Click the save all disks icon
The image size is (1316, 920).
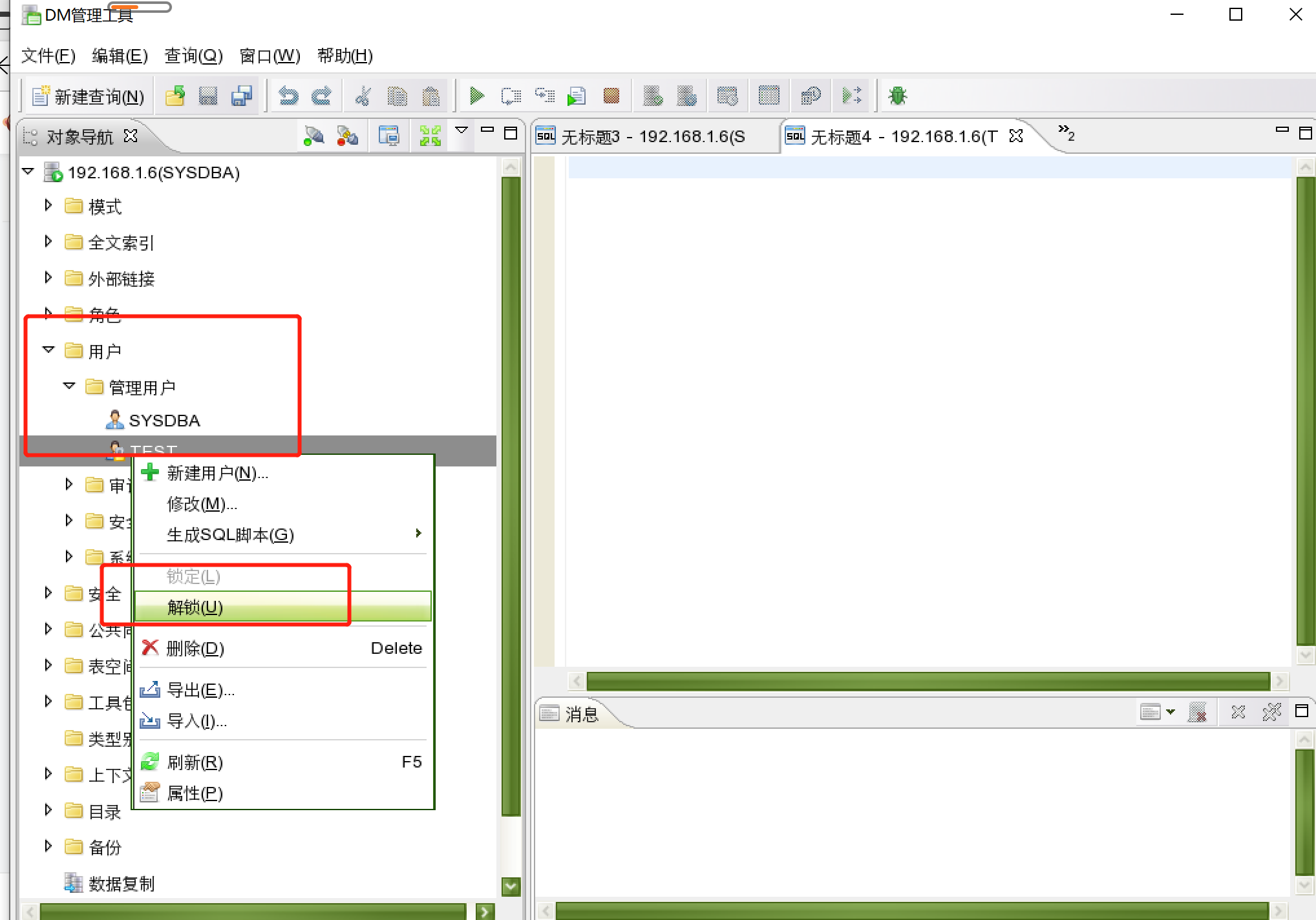[x=242, y=96]
